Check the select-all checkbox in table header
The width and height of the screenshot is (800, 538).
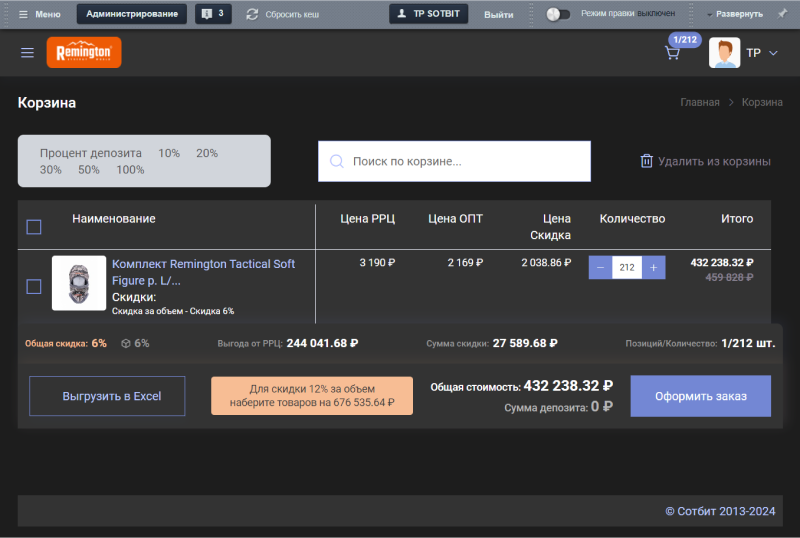(x=34, y=227)
